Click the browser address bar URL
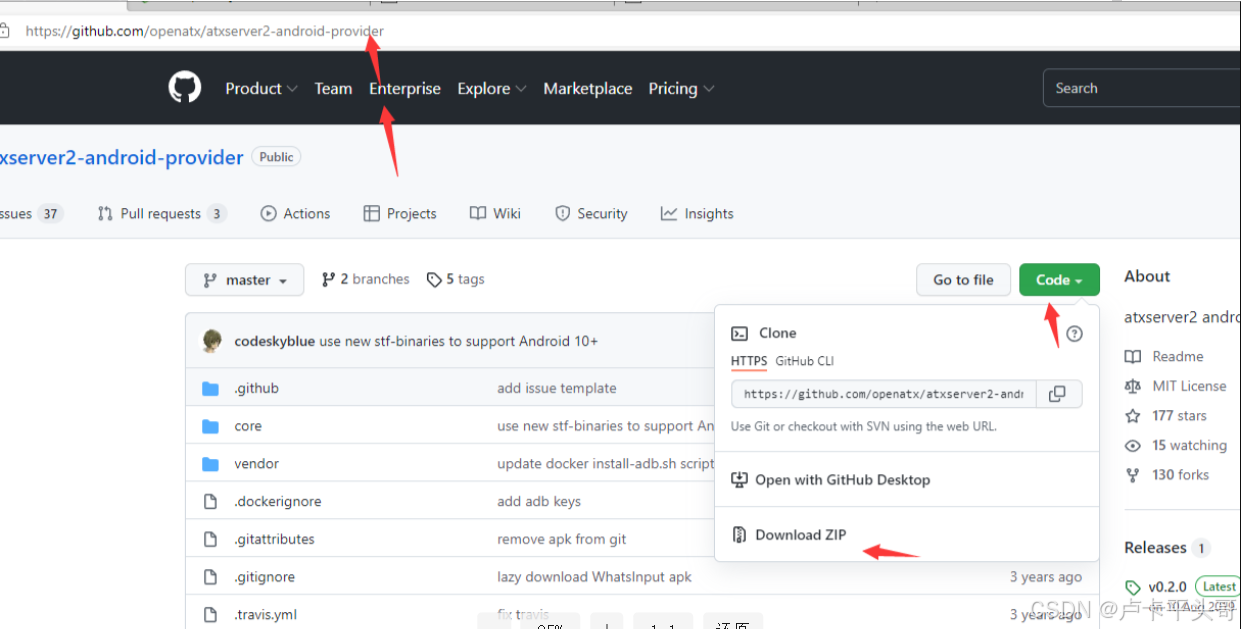The width and height of the screenshot is (1241, 629). coord(205,31)
